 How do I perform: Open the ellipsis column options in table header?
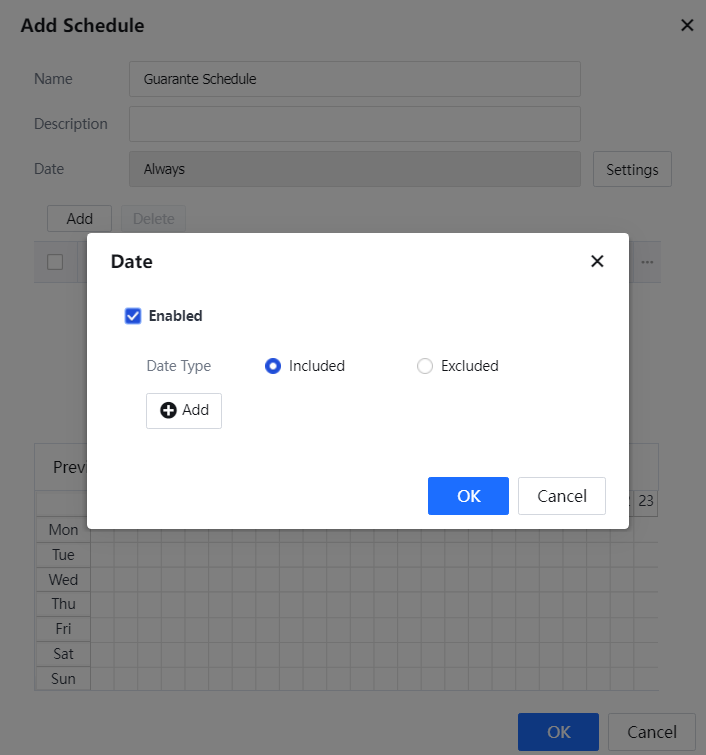[647, 262]
